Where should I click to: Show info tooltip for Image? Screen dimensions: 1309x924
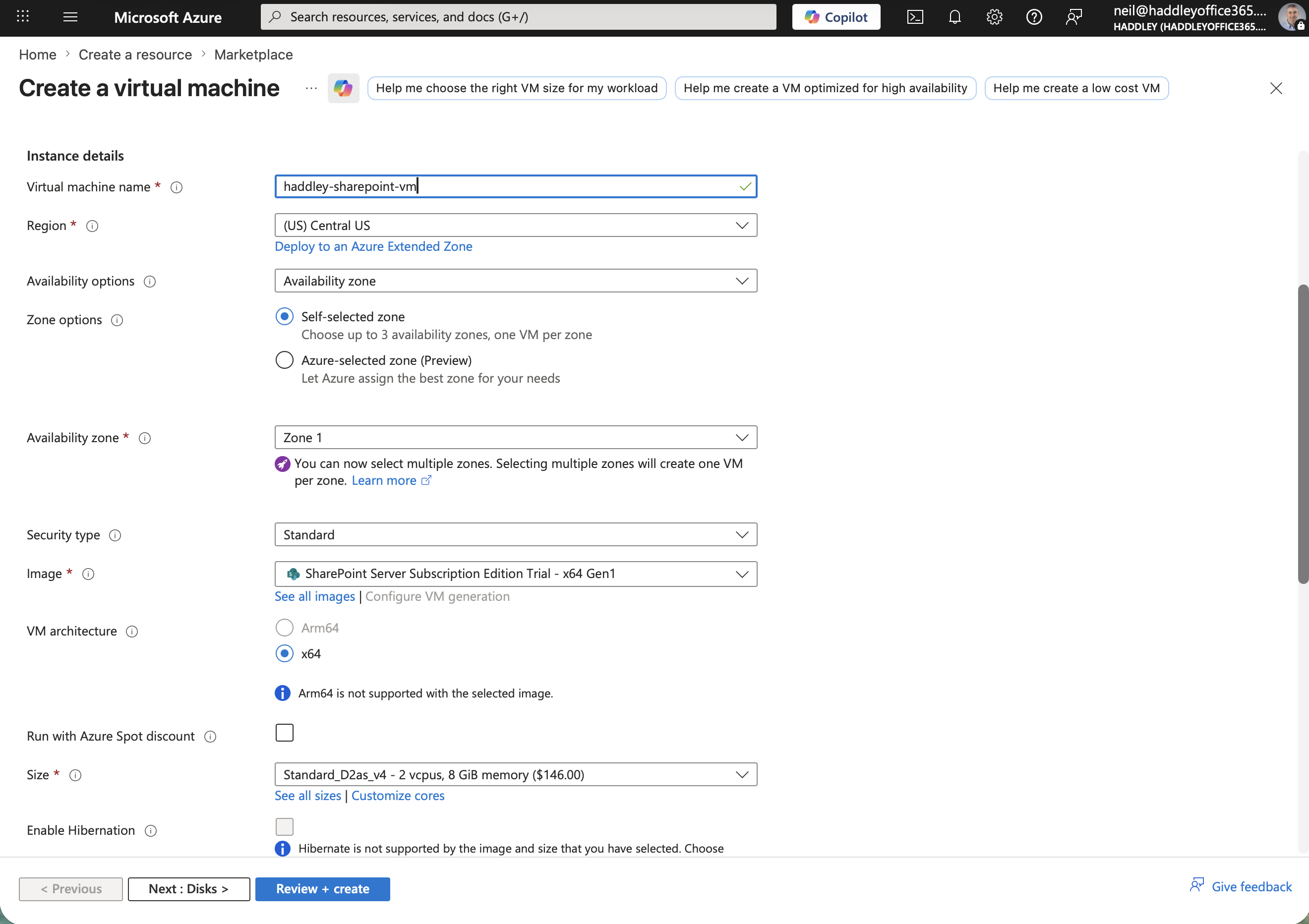click(x=88, y=574)
